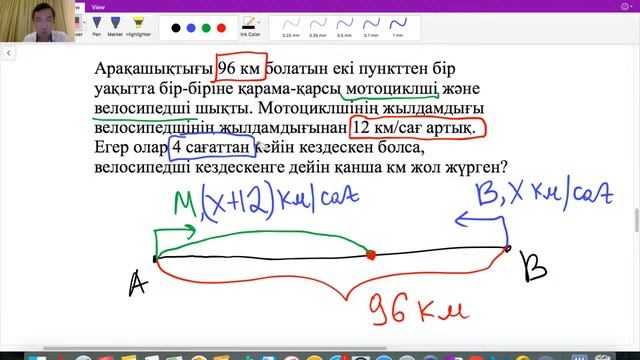640x360 pixels.
Task: Set pen thickness to 0.35 mm
Action: pos(318,28)
